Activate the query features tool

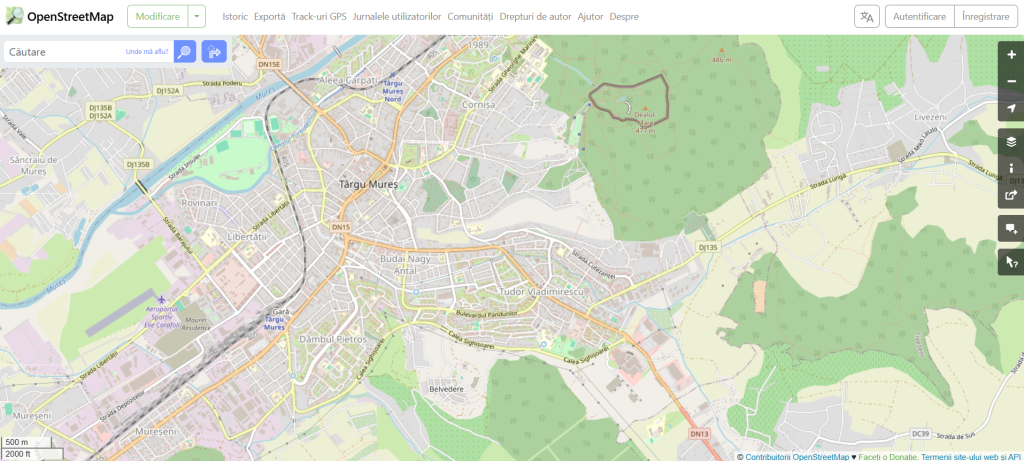click(1011, 262)
